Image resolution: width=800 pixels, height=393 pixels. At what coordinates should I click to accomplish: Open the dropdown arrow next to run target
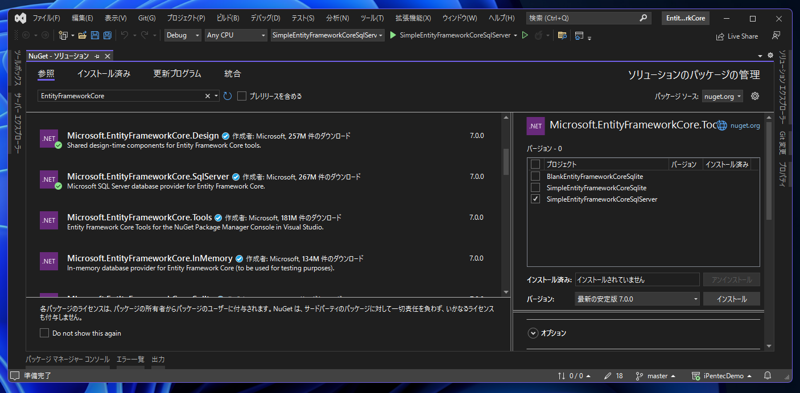coord(515,36)
